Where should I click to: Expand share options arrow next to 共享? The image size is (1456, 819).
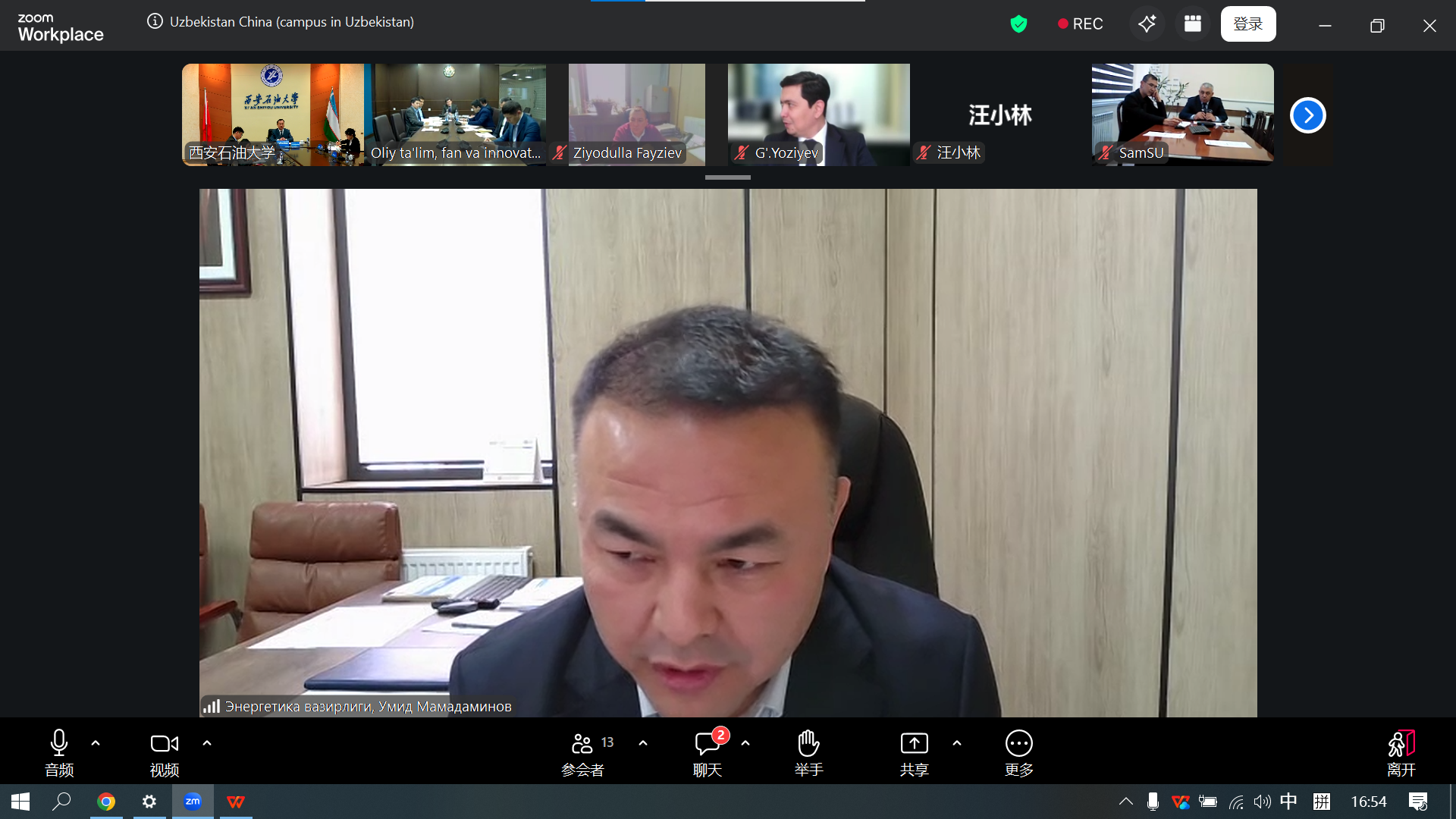[957, 743]
